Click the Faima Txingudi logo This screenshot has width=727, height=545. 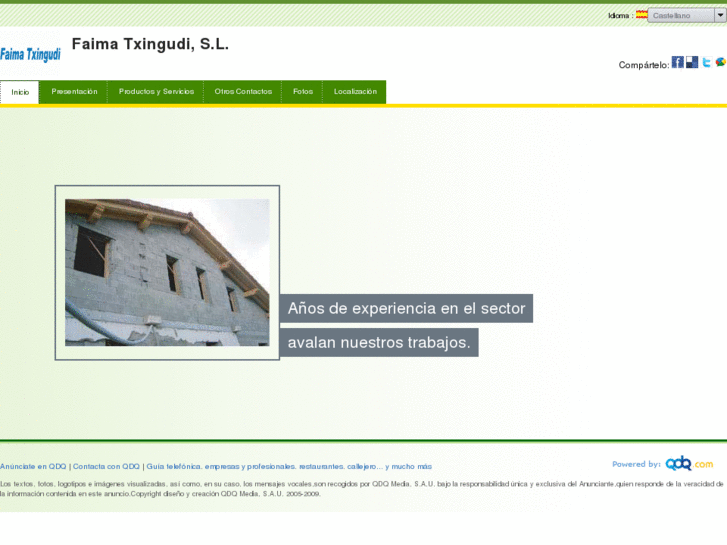(x=30, y=54)
